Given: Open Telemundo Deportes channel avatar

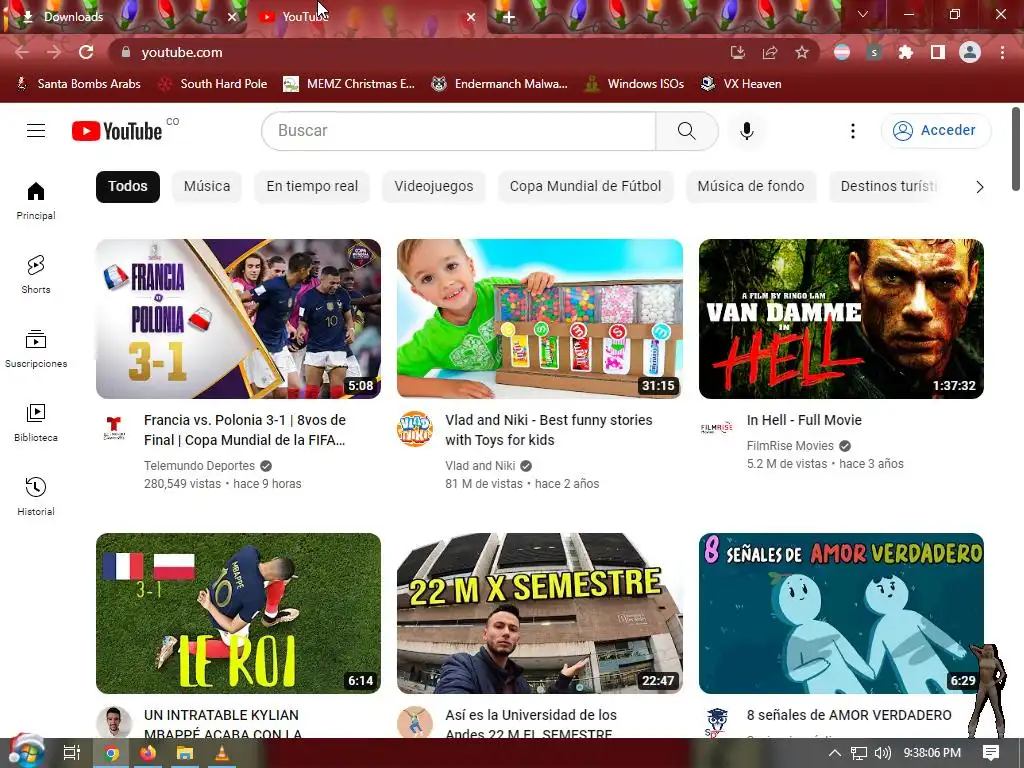Looking at the screenshot, I should 114,428.
